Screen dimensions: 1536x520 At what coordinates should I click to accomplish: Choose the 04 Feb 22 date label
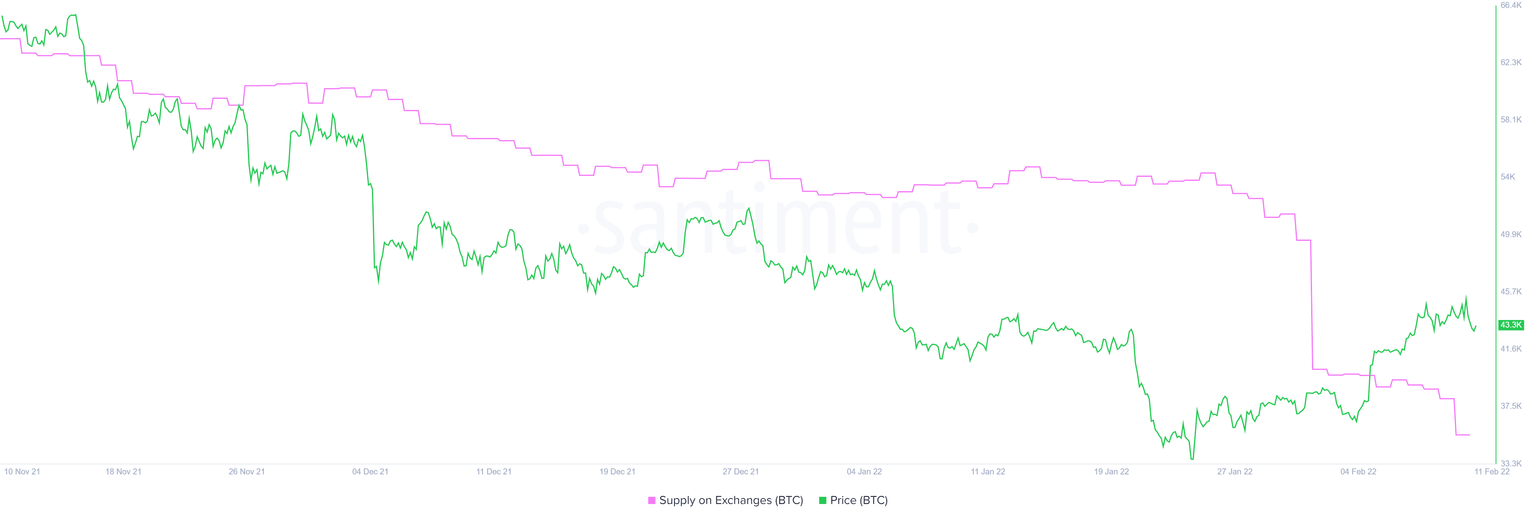click(x=1358, y=471)
